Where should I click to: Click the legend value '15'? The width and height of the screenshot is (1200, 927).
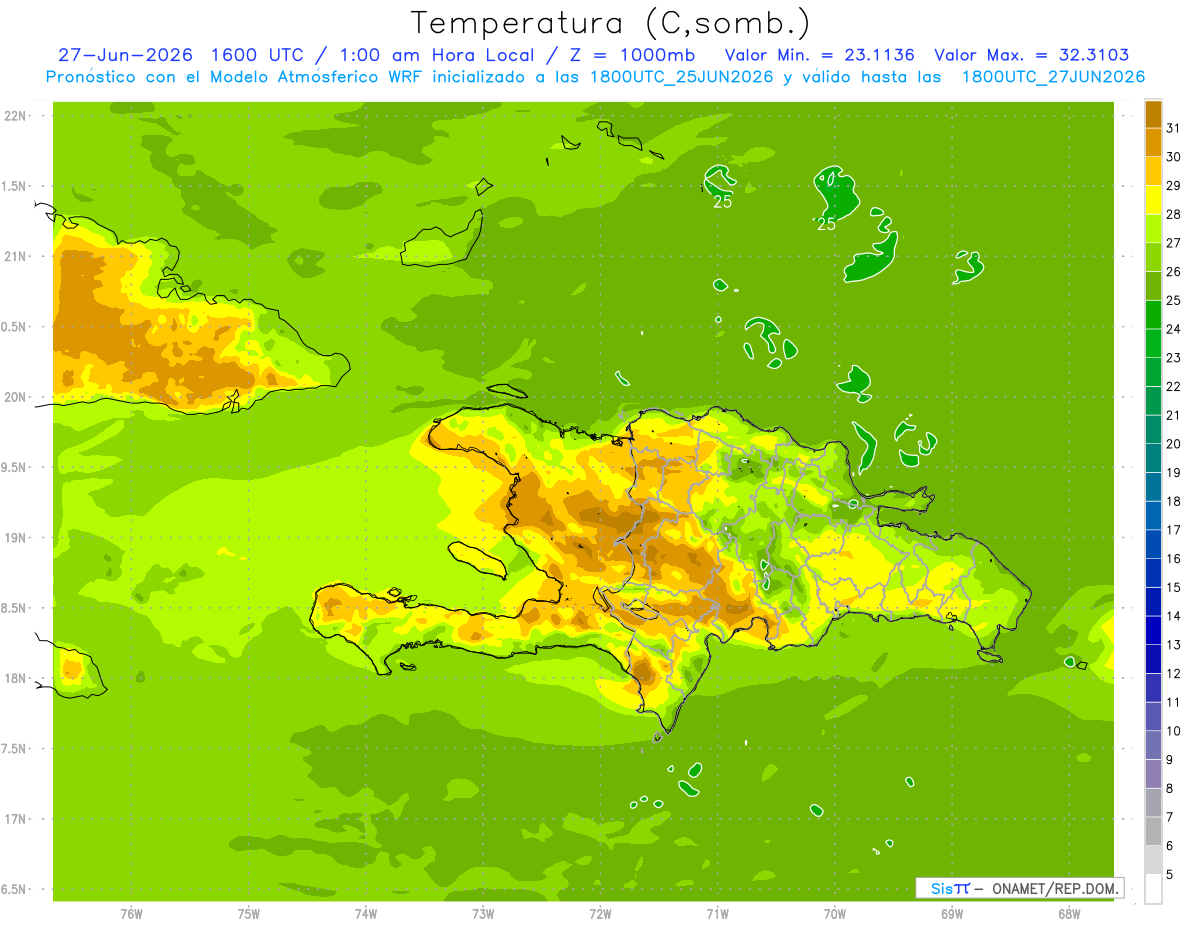click(x=1174, y=587)
